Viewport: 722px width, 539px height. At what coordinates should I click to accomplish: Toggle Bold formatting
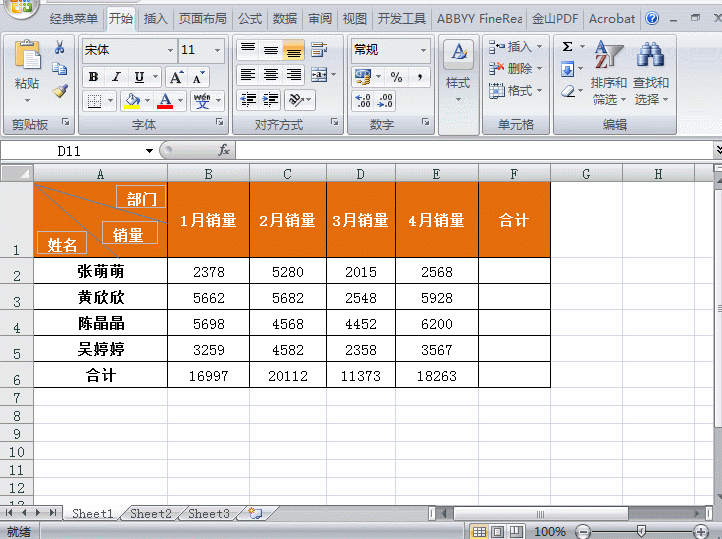pos(93,77)
